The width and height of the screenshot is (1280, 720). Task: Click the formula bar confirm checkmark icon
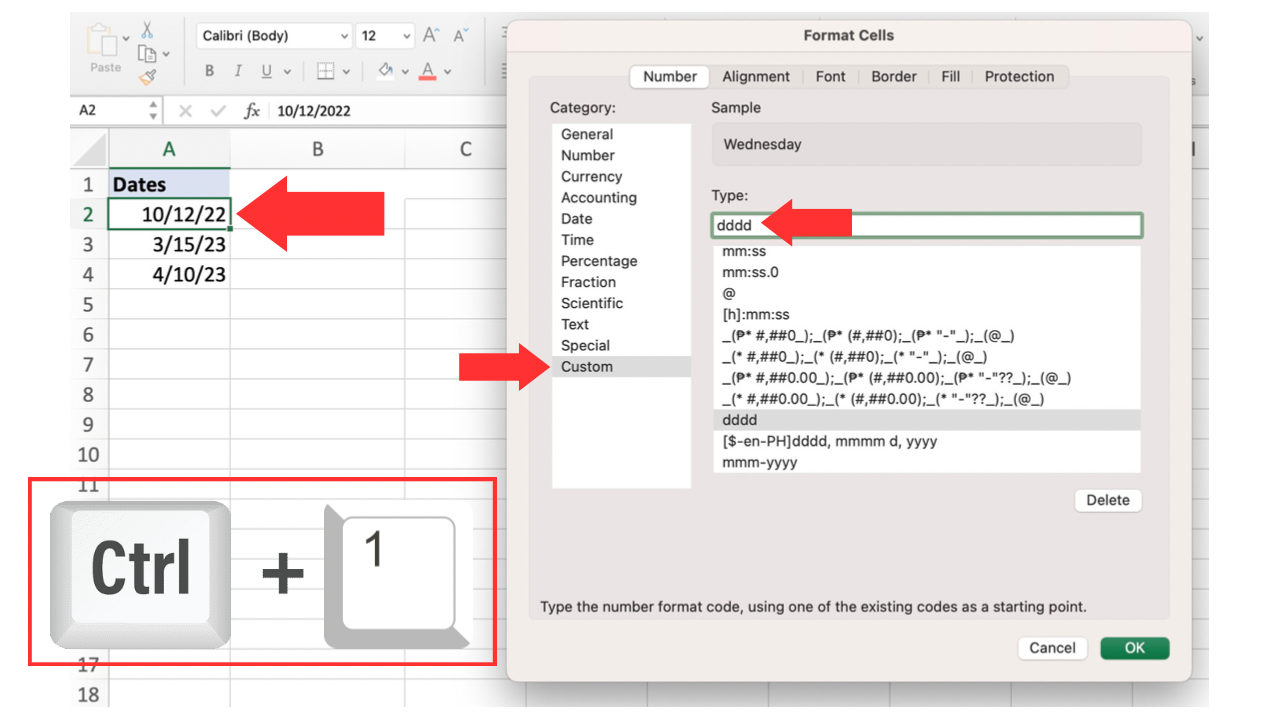click(218, 111)
